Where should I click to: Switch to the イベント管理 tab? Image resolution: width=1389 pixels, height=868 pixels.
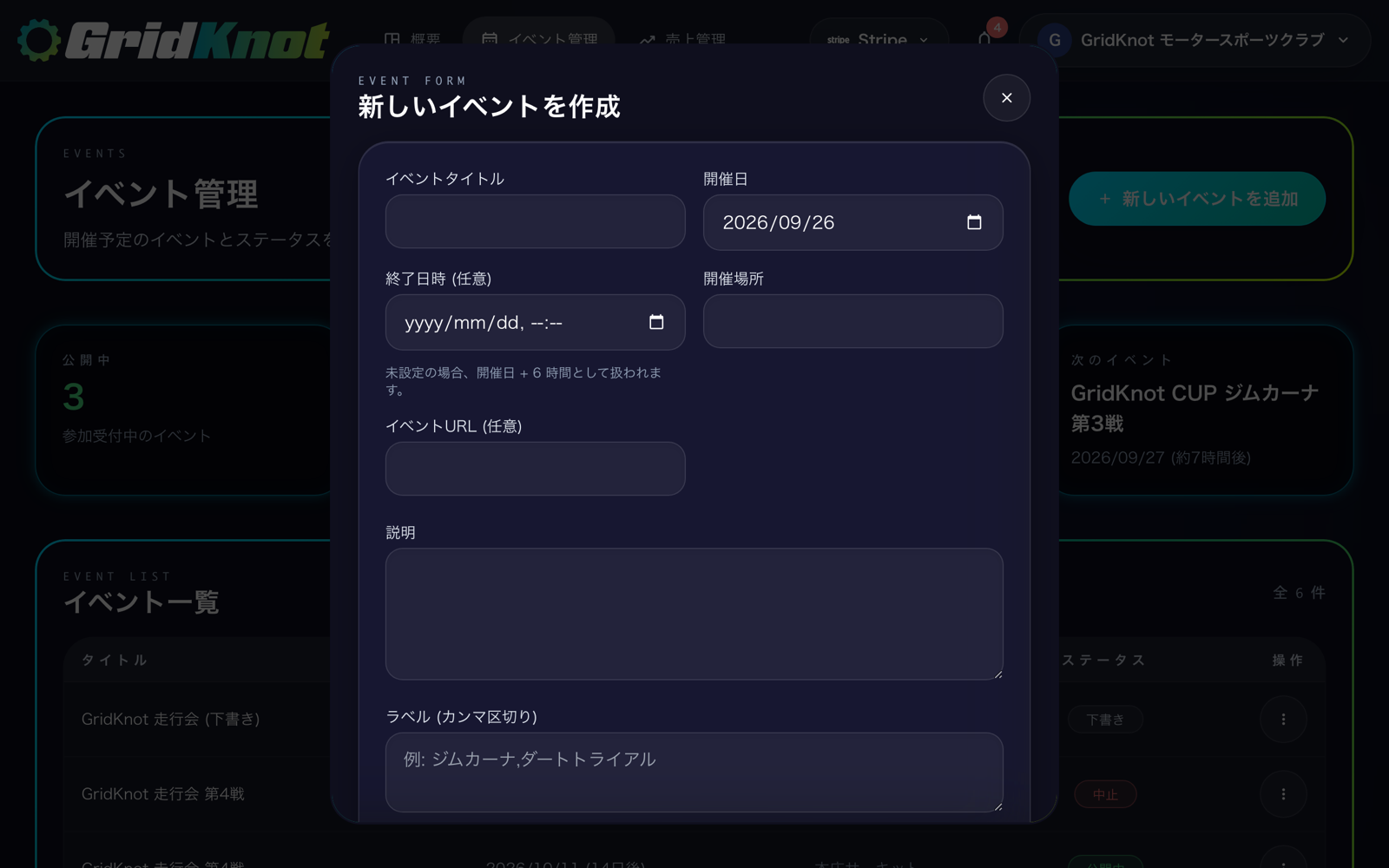tap(539, 39)
